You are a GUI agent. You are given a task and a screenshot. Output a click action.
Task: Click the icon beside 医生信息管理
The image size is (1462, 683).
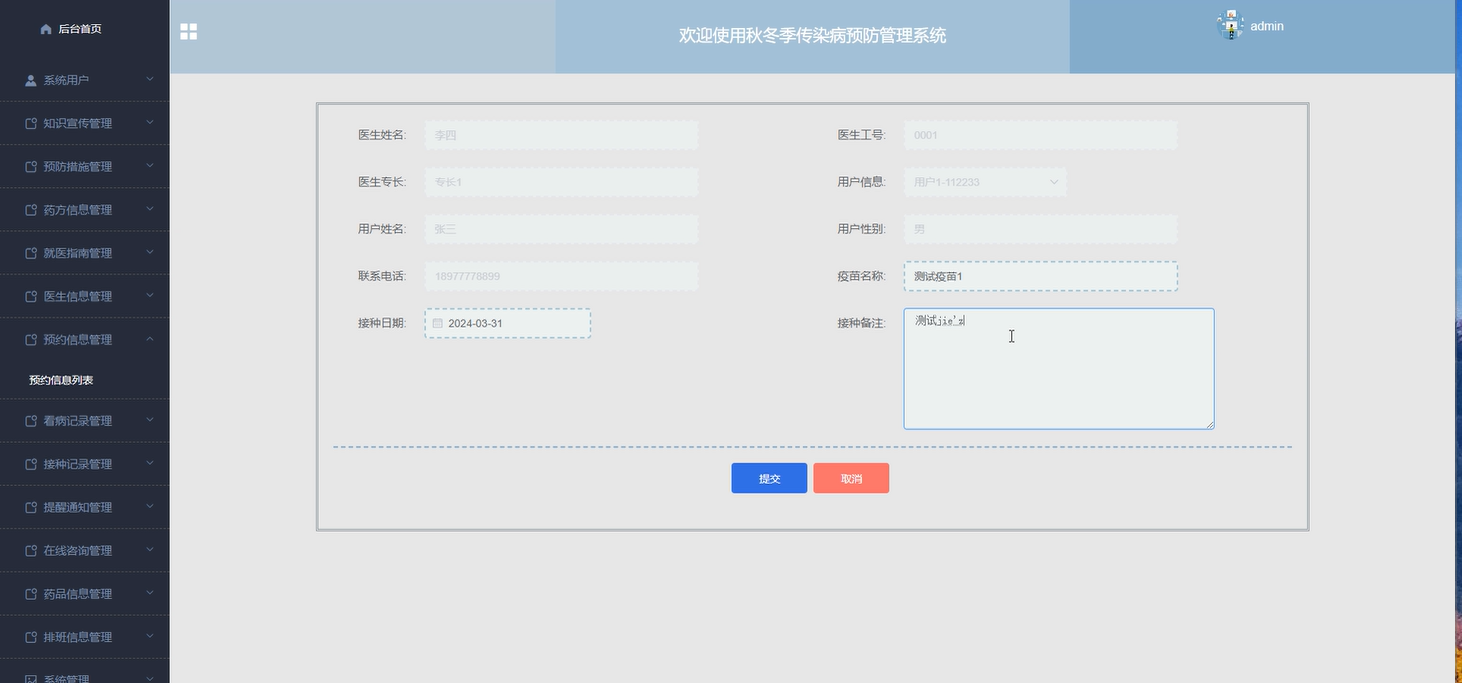pyautogui.click(x=31, y=296)
